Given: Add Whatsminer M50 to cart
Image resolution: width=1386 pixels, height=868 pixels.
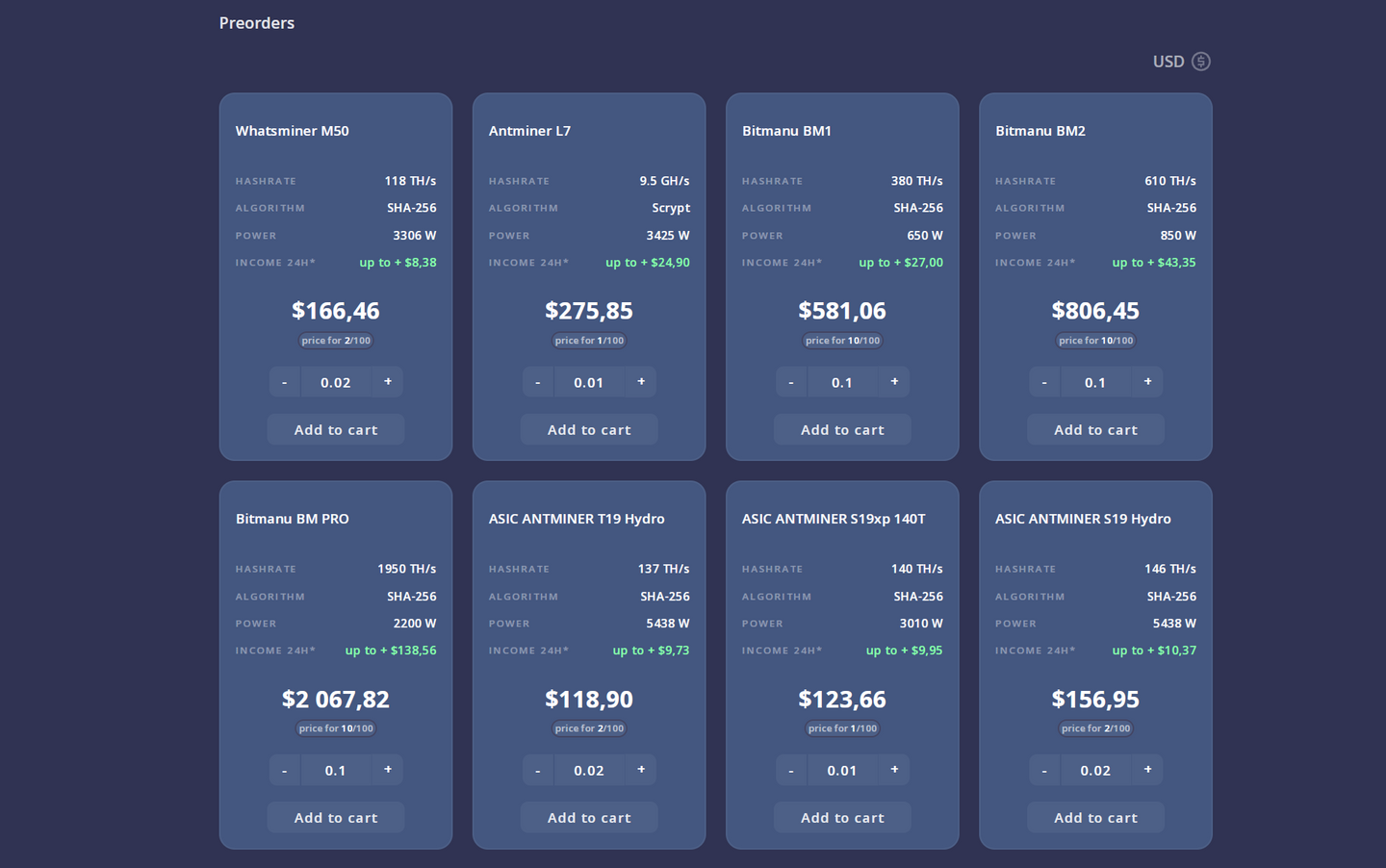Looking at the screenshot, I should click(x=336, y=430).
